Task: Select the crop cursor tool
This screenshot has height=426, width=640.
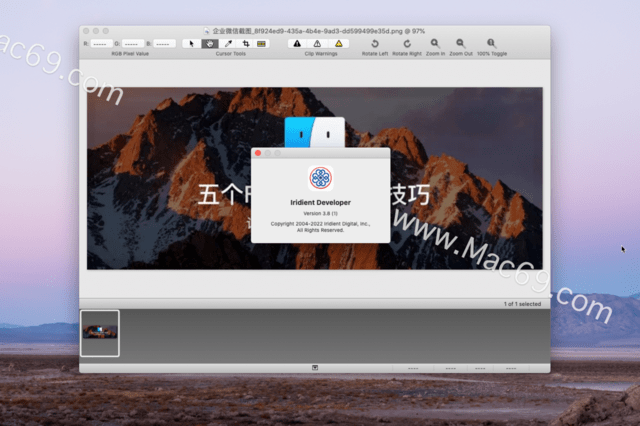Action: 245,44
